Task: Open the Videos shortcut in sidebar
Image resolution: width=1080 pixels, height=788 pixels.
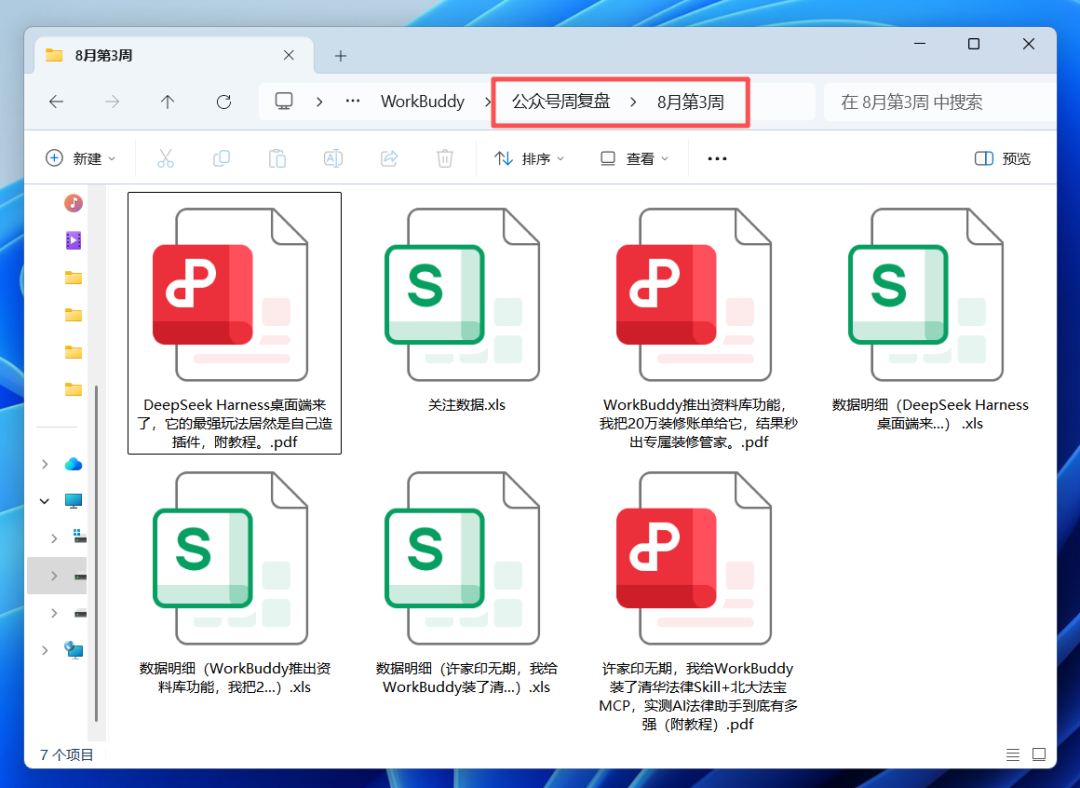Action: 74,240
